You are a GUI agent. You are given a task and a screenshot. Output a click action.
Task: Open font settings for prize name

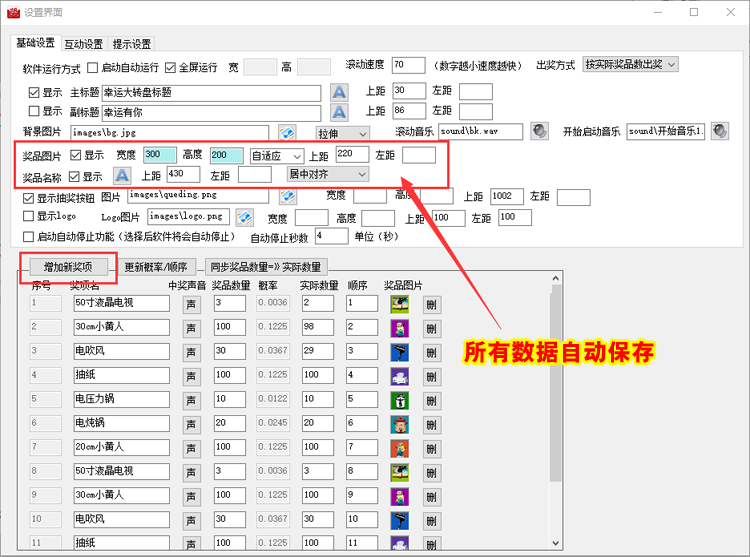(122, 175)
